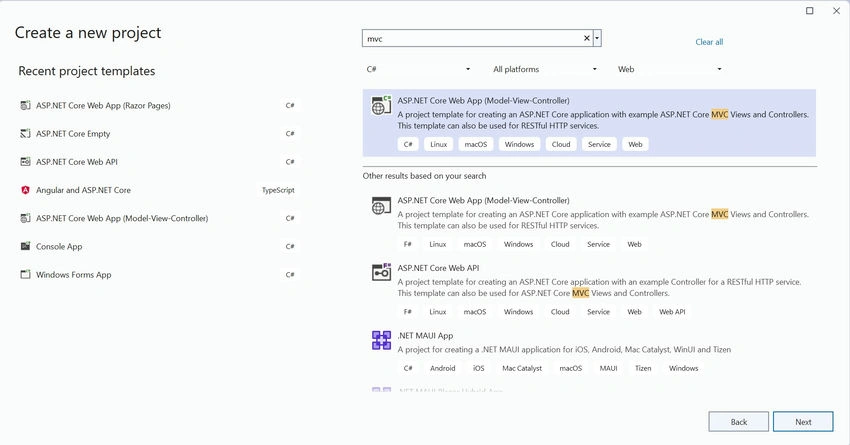
Task: Click the selected C# MVC template globe icon
Action: pos(381,105)
